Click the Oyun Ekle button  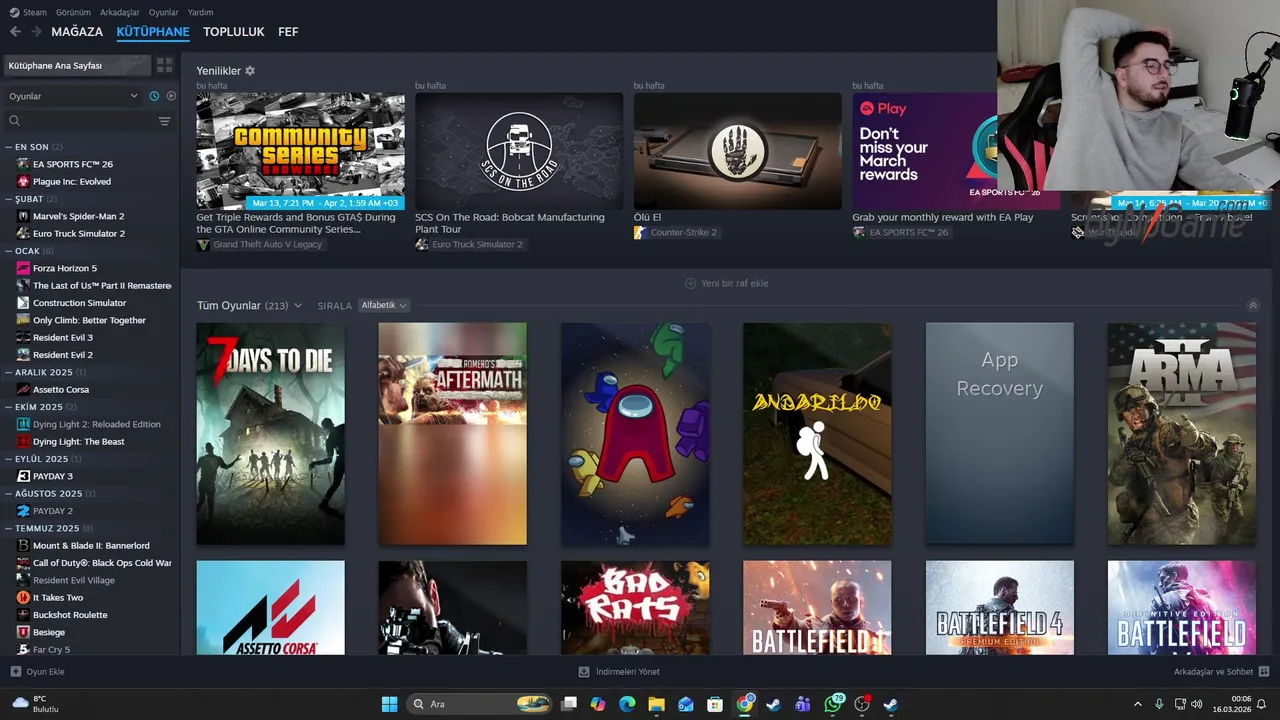[37, 672]
